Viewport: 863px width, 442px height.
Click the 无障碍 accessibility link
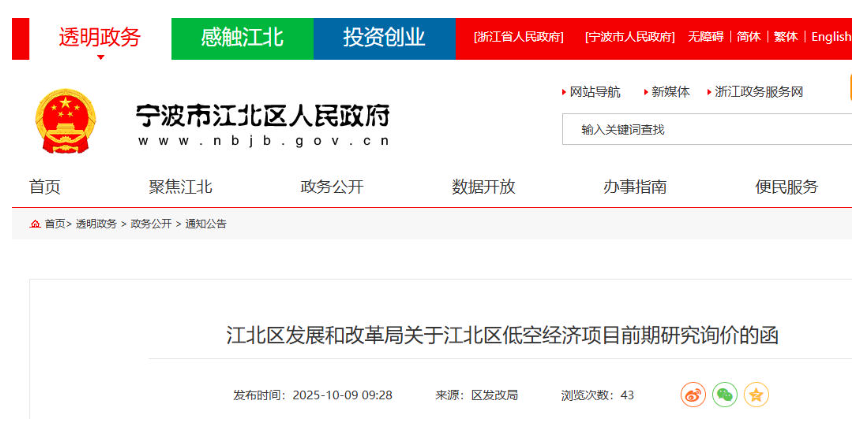tap(707, 37)
